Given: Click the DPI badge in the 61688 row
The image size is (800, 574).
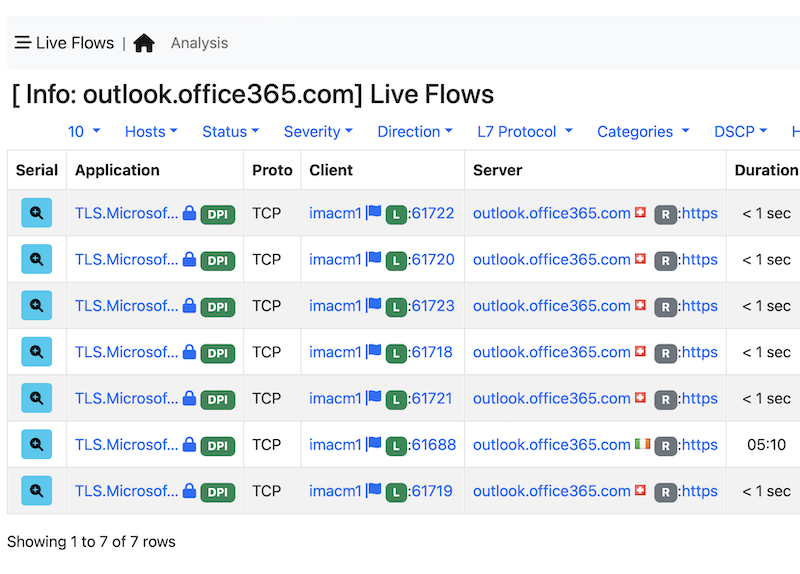Looking at the screenshot, I should click(x=218, y=446).
